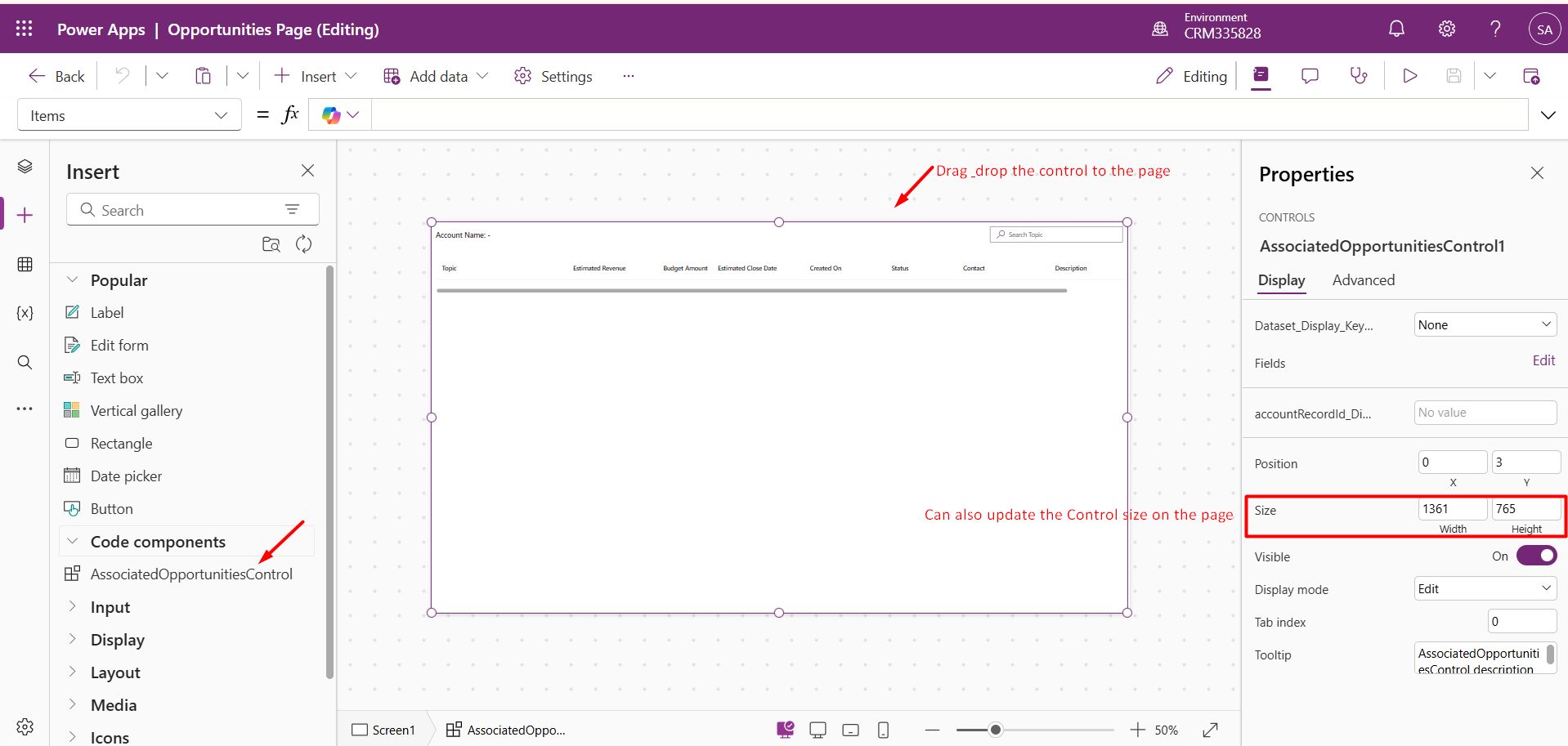Image resolution: width=1568 pixels, height=746 pixels.
Task: Open the Display mode dropdown
Action: pyautogui.click(x=1485, y=589)
